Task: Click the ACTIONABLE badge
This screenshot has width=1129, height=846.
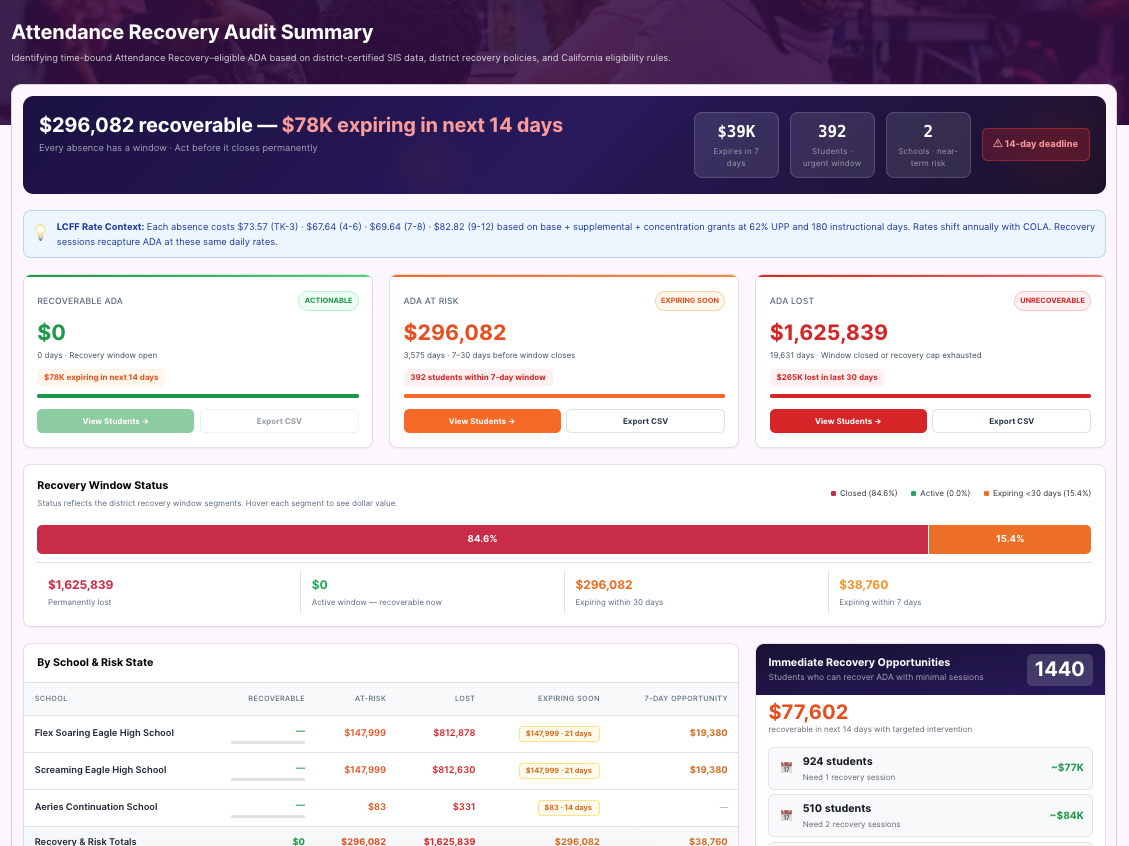Action: (x=328, y=301)
